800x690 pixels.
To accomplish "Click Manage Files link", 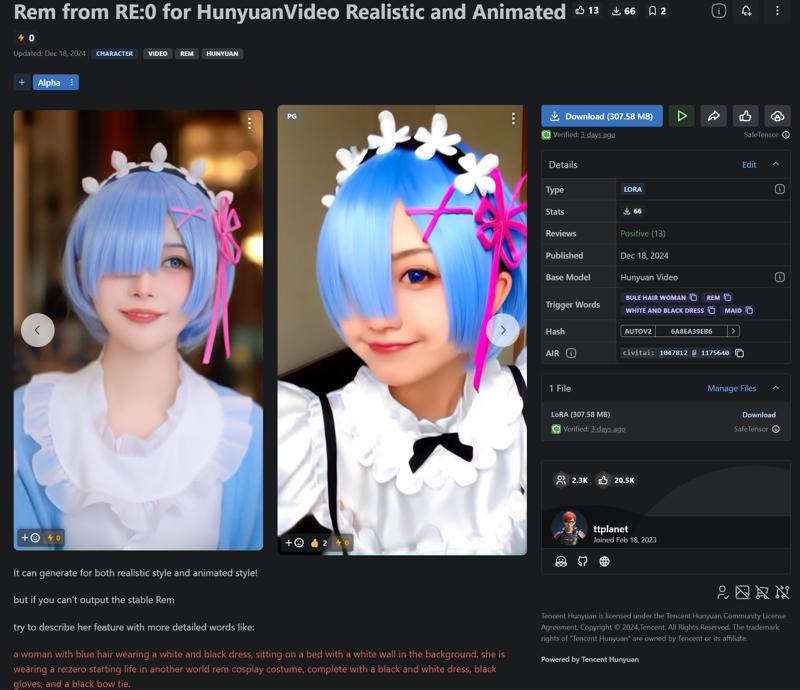I will [x=732, y=388].
